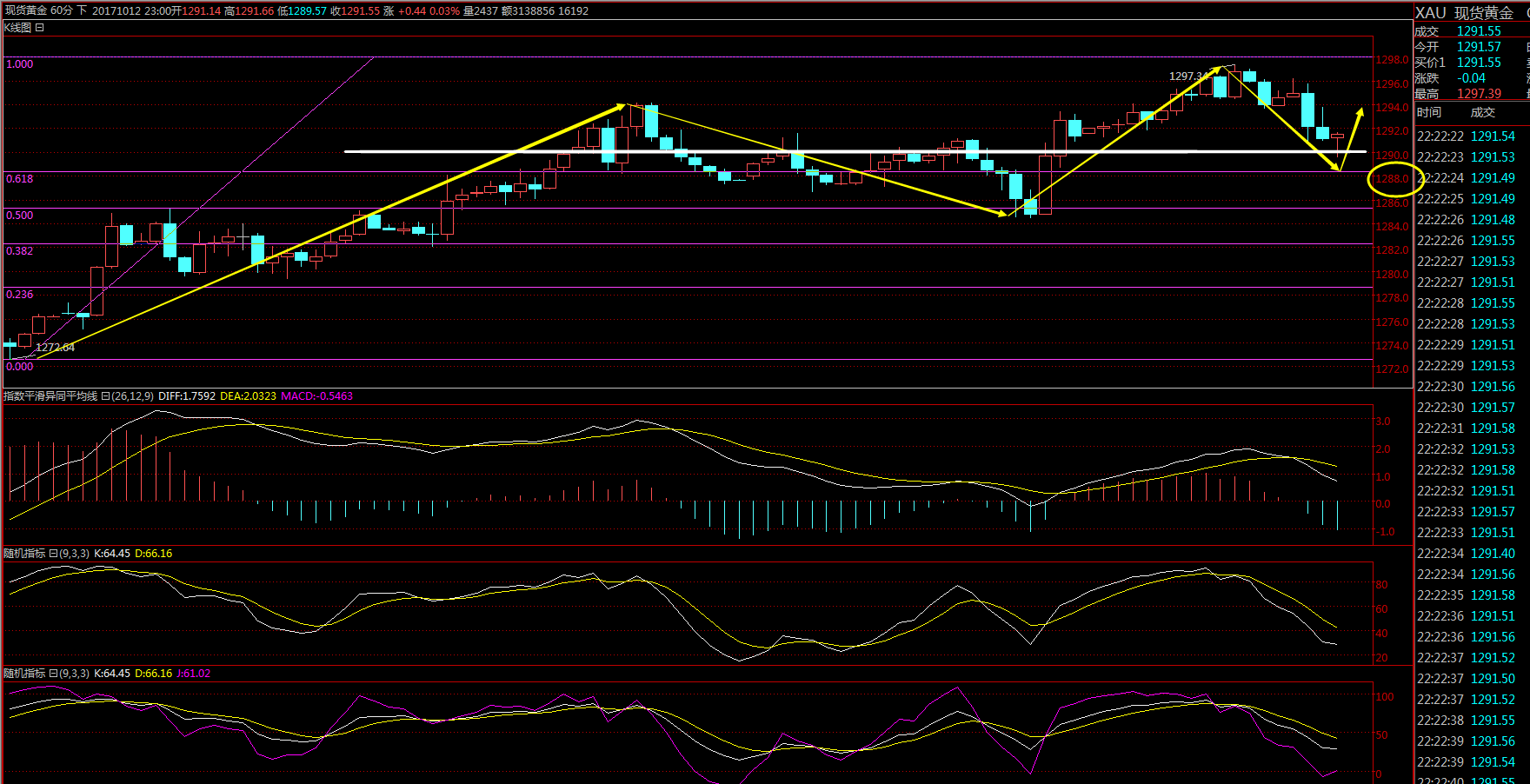Click the 1288.0 price axis label

[1392, 179]
